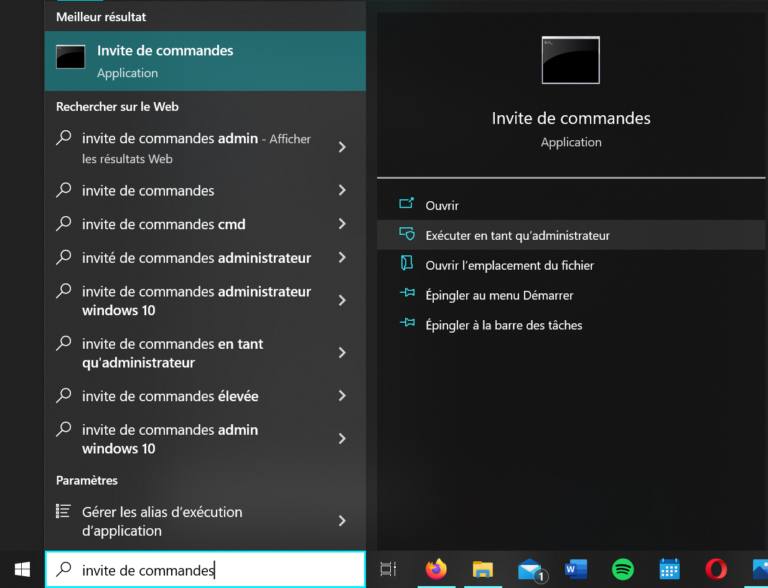Click the magnifier icon in search box

coord(64,569)
